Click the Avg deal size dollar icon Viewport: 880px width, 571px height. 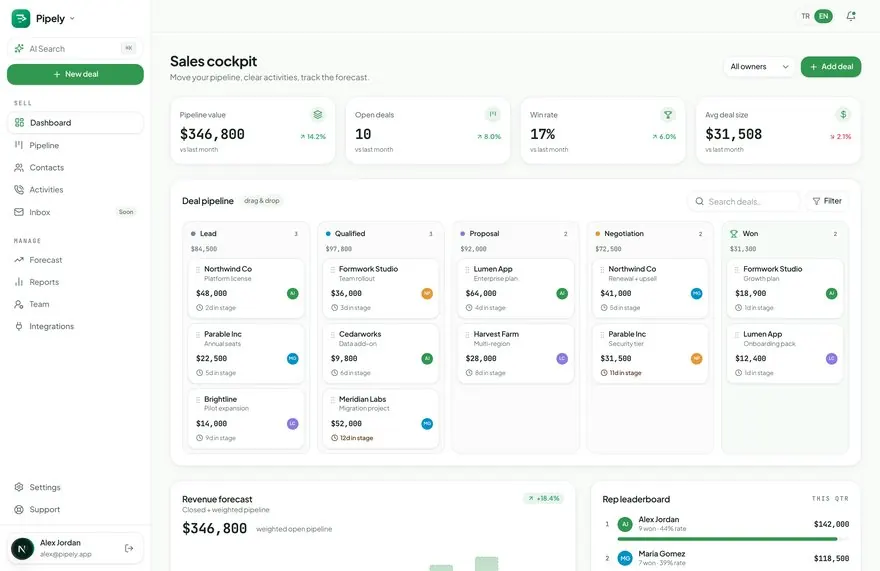coord(843,115)
